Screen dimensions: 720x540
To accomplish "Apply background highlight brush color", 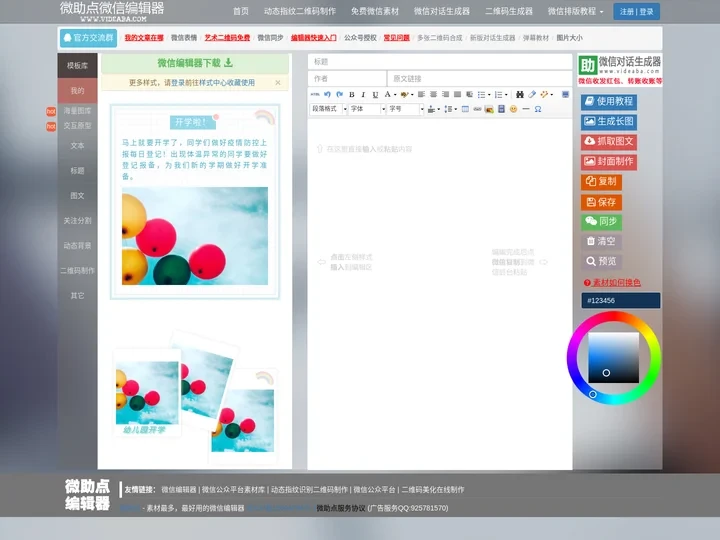I will tap(404, 94).
